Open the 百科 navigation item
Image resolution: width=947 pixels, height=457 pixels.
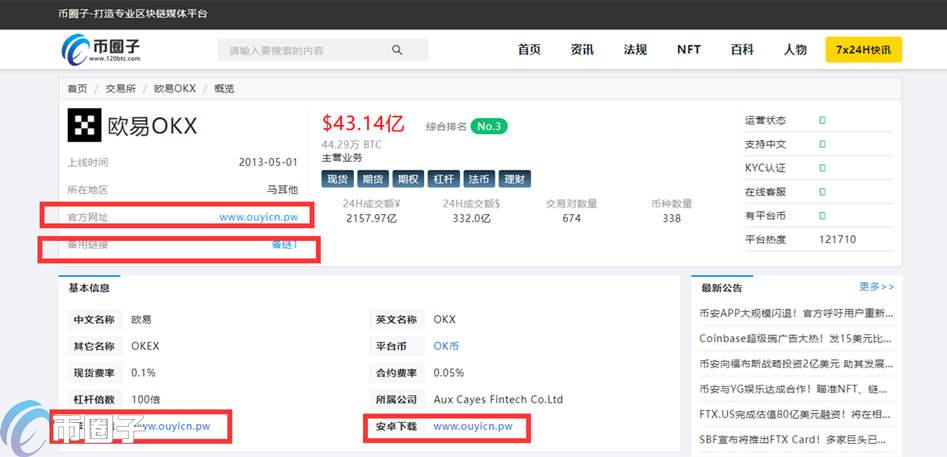point(742,50)
